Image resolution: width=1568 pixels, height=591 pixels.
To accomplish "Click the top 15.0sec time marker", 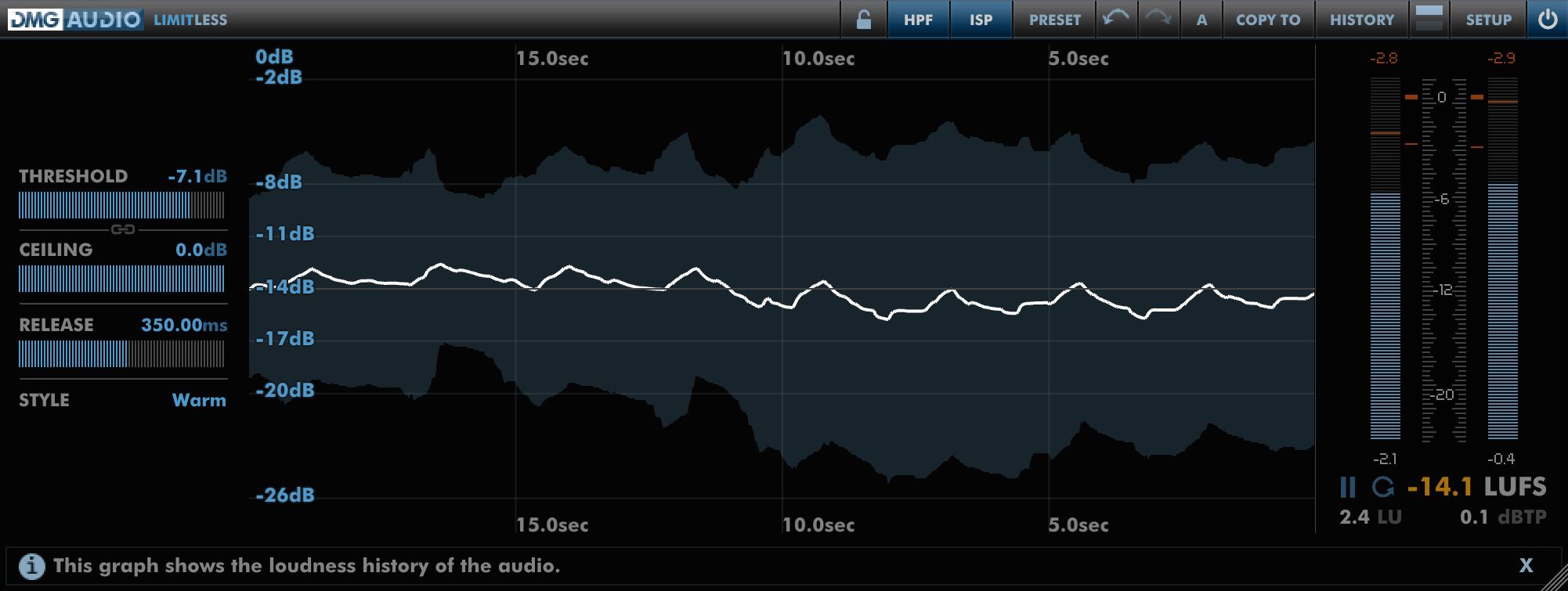I will point(552,59).
